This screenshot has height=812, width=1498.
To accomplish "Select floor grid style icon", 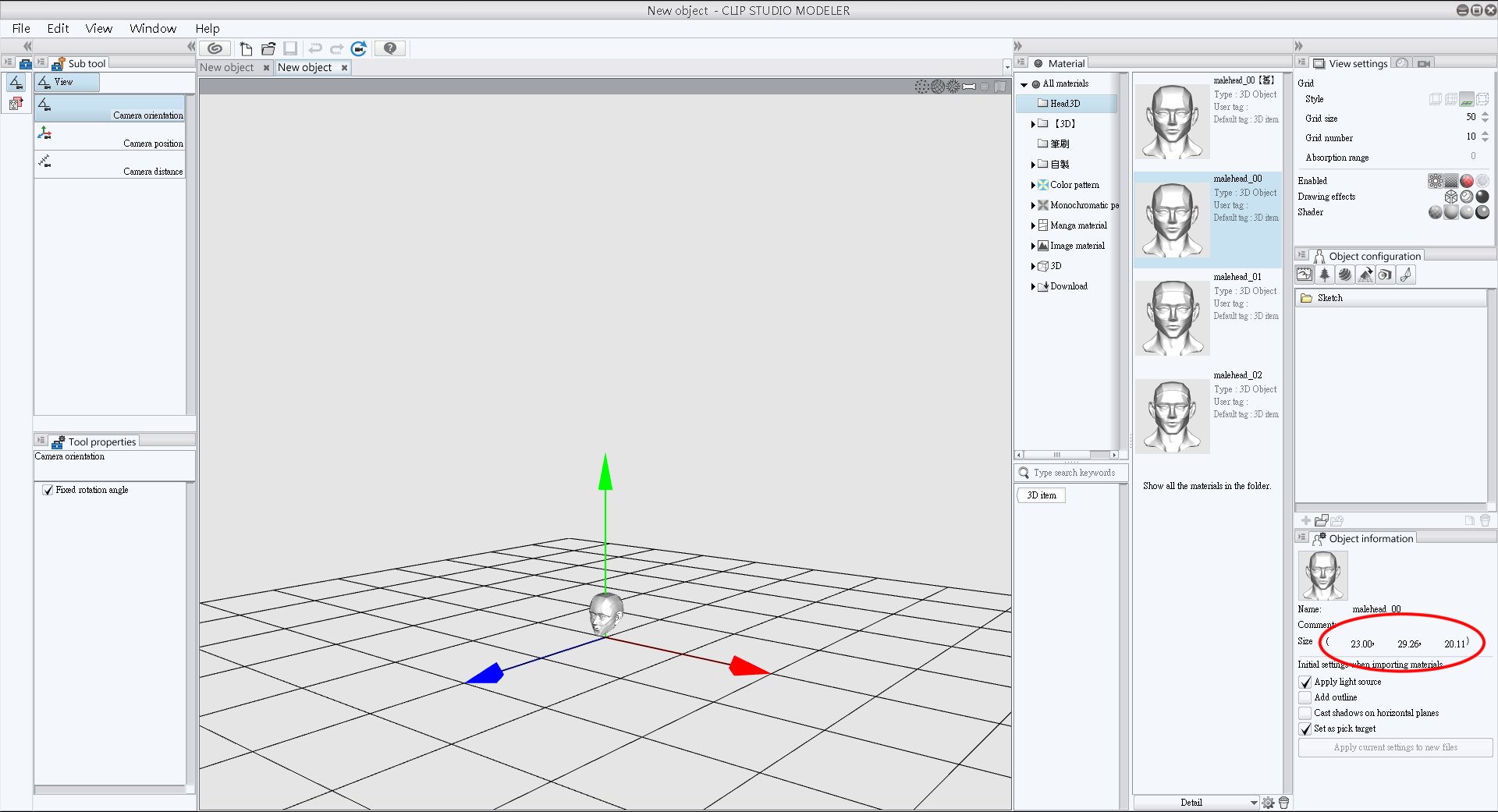I will click(x=1467, y=99).
